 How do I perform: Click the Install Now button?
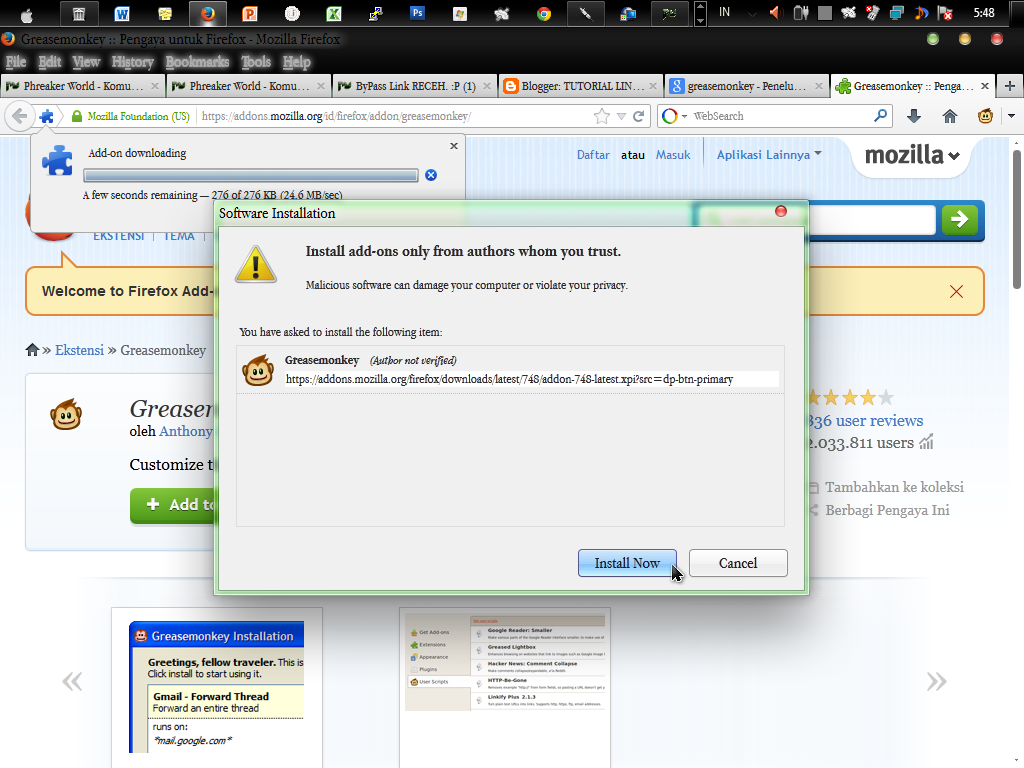tap(627, 563)
